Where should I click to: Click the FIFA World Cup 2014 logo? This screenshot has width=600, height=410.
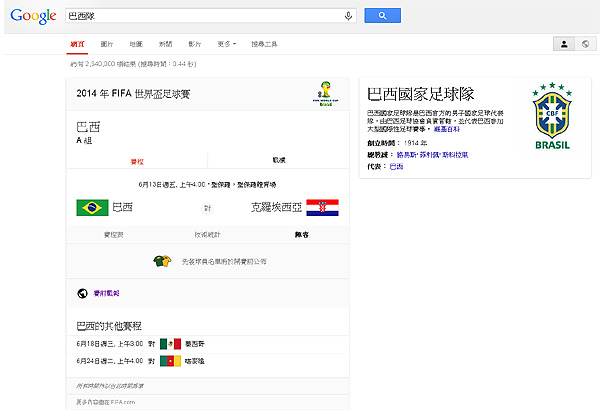(x=325, y=93)
